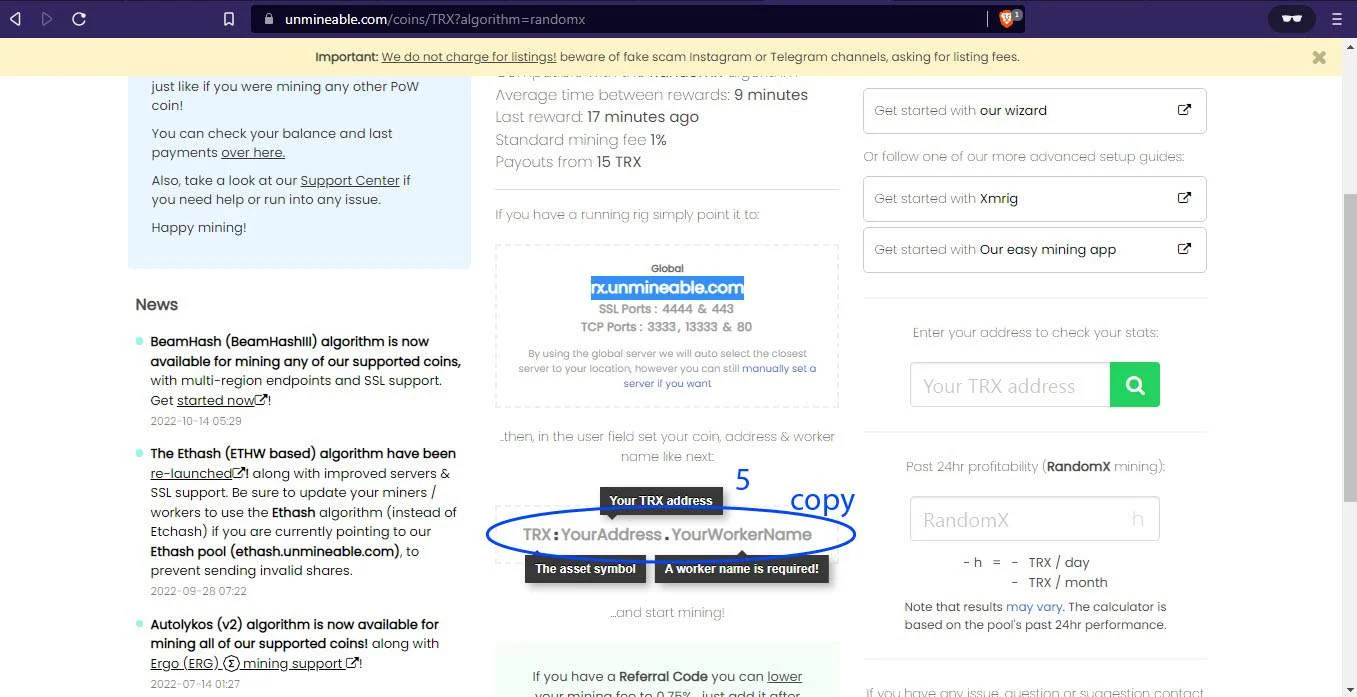The height and width of the screenshot is (697, 1357).
Task: Click the 'Standard mining fee 1%' text
Action: click(x=581, y=140)
